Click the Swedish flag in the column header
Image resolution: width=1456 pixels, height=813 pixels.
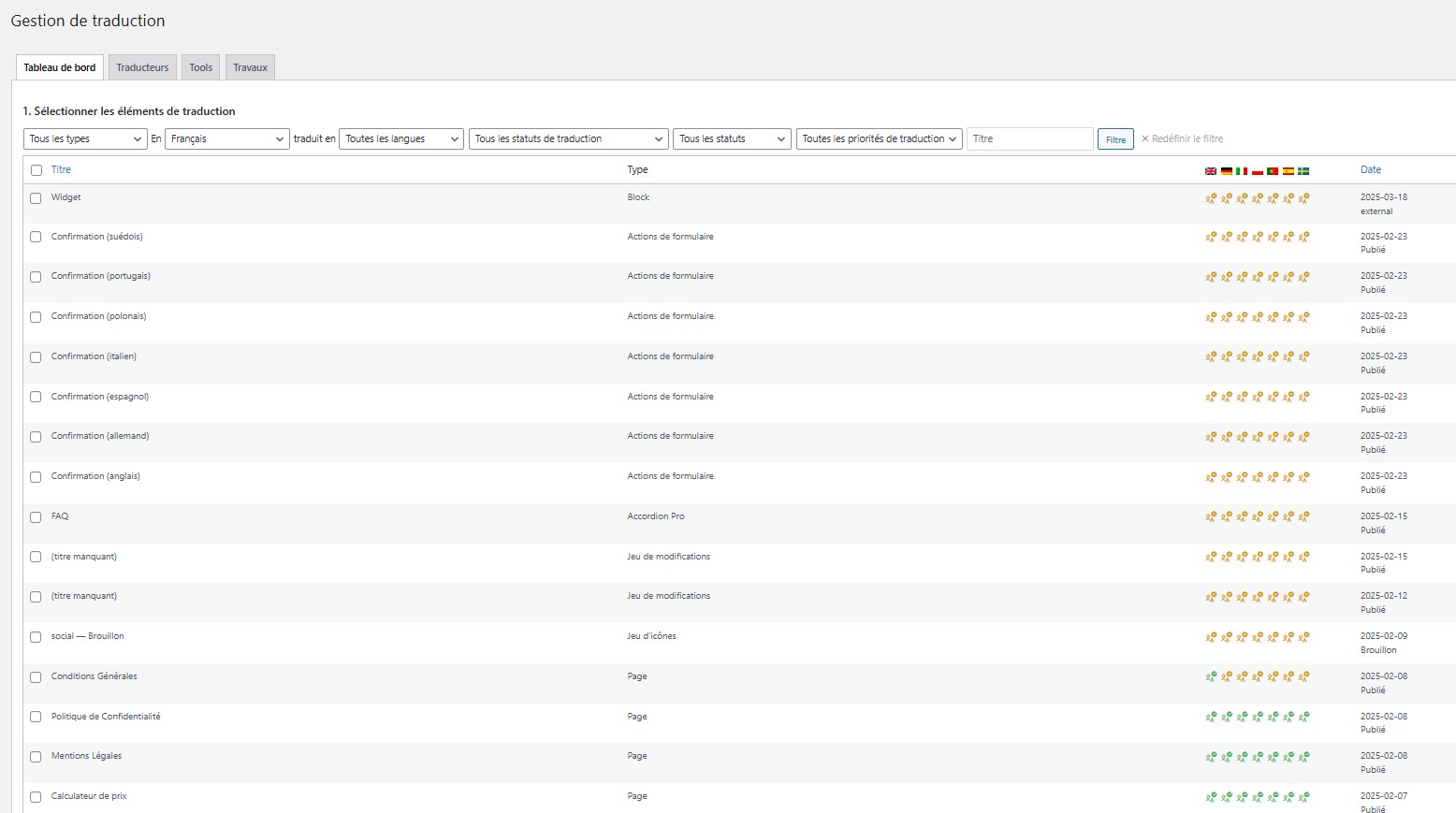click(x=1303, y=171)
